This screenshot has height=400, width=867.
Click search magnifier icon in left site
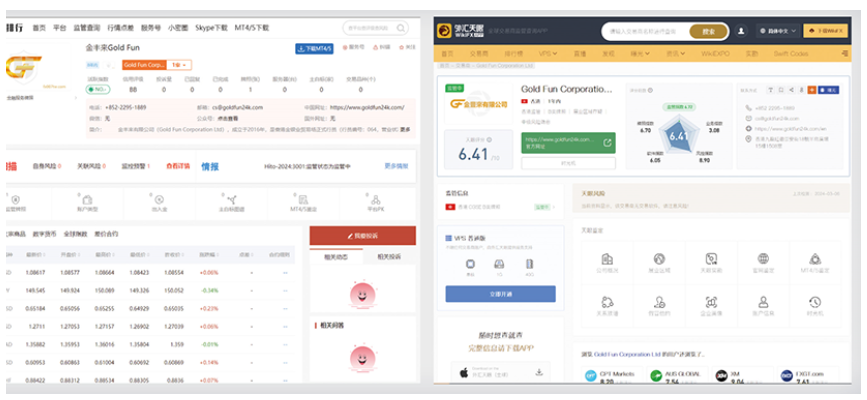point(401,27)
